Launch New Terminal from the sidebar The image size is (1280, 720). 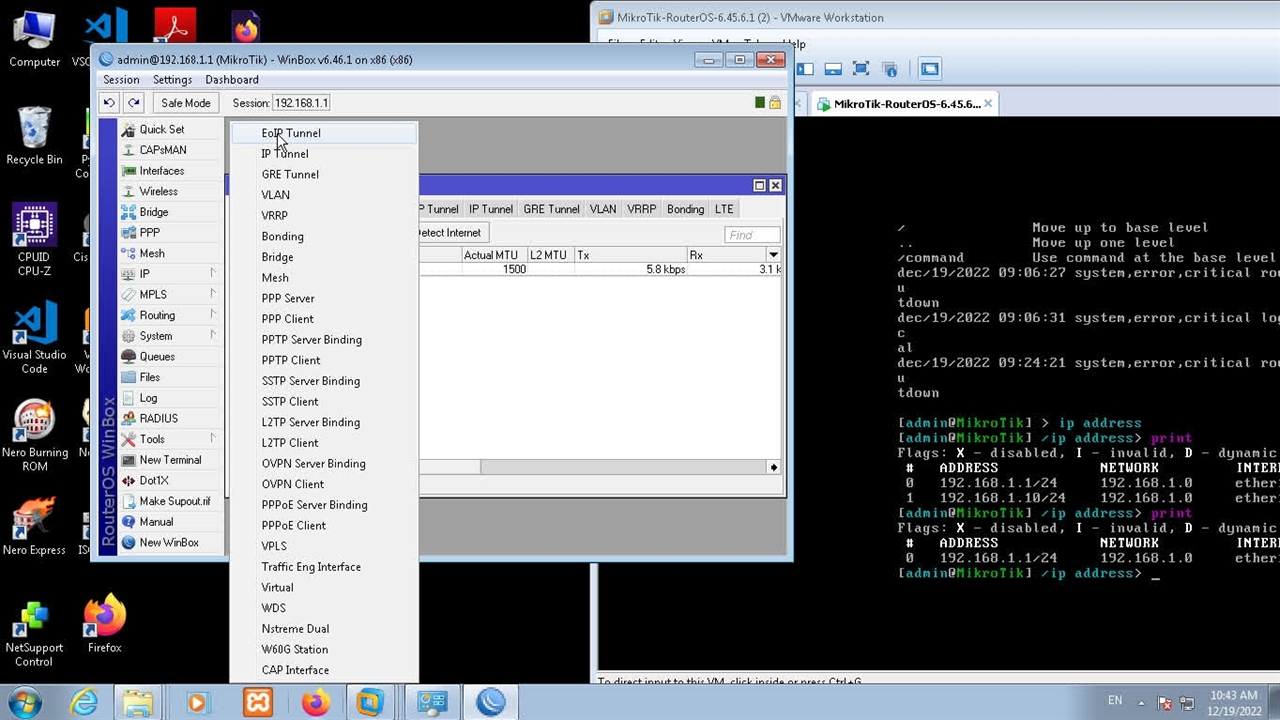tap(169, 460)
